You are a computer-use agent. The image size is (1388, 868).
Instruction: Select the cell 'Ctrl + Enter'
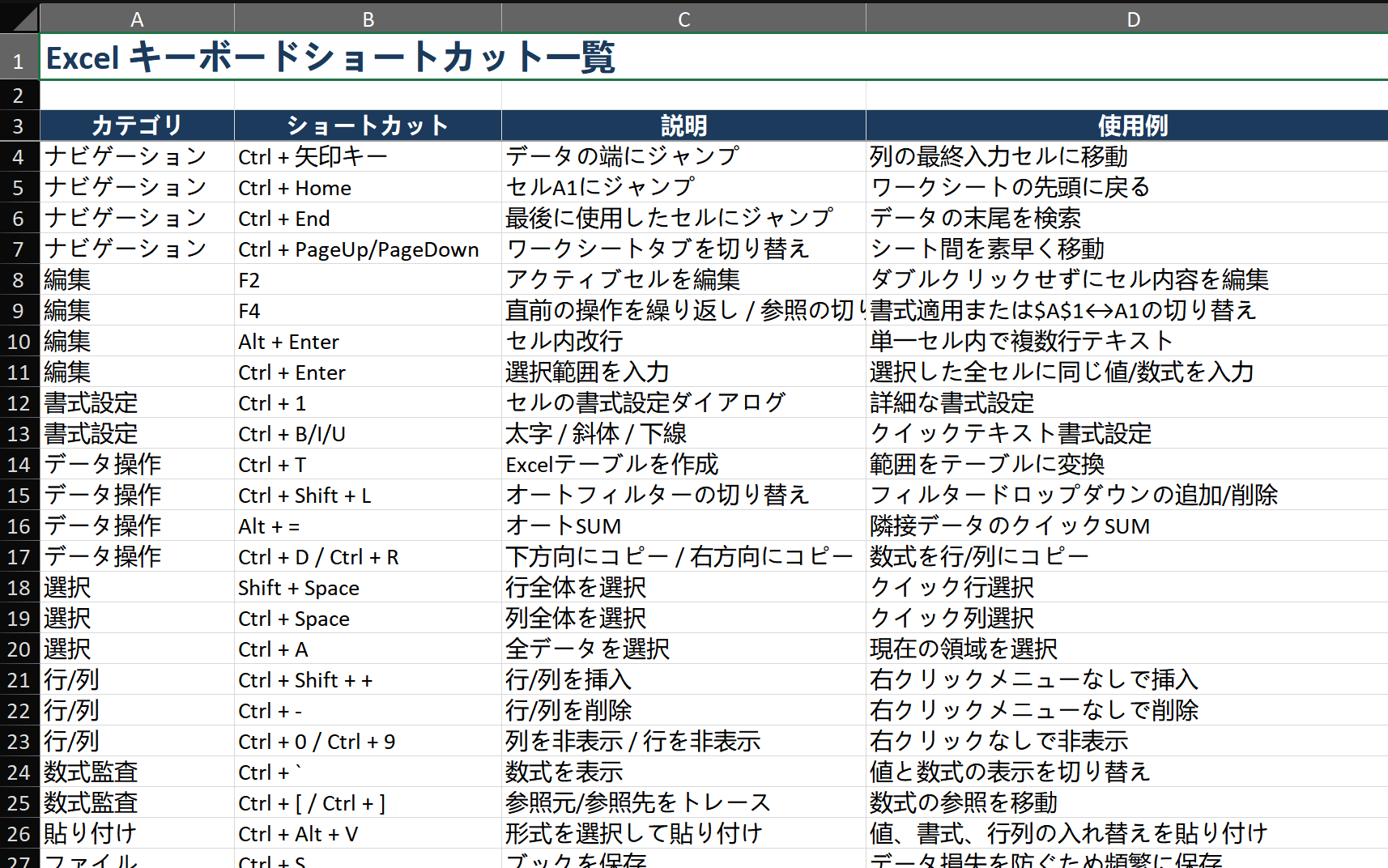point(368,372)
